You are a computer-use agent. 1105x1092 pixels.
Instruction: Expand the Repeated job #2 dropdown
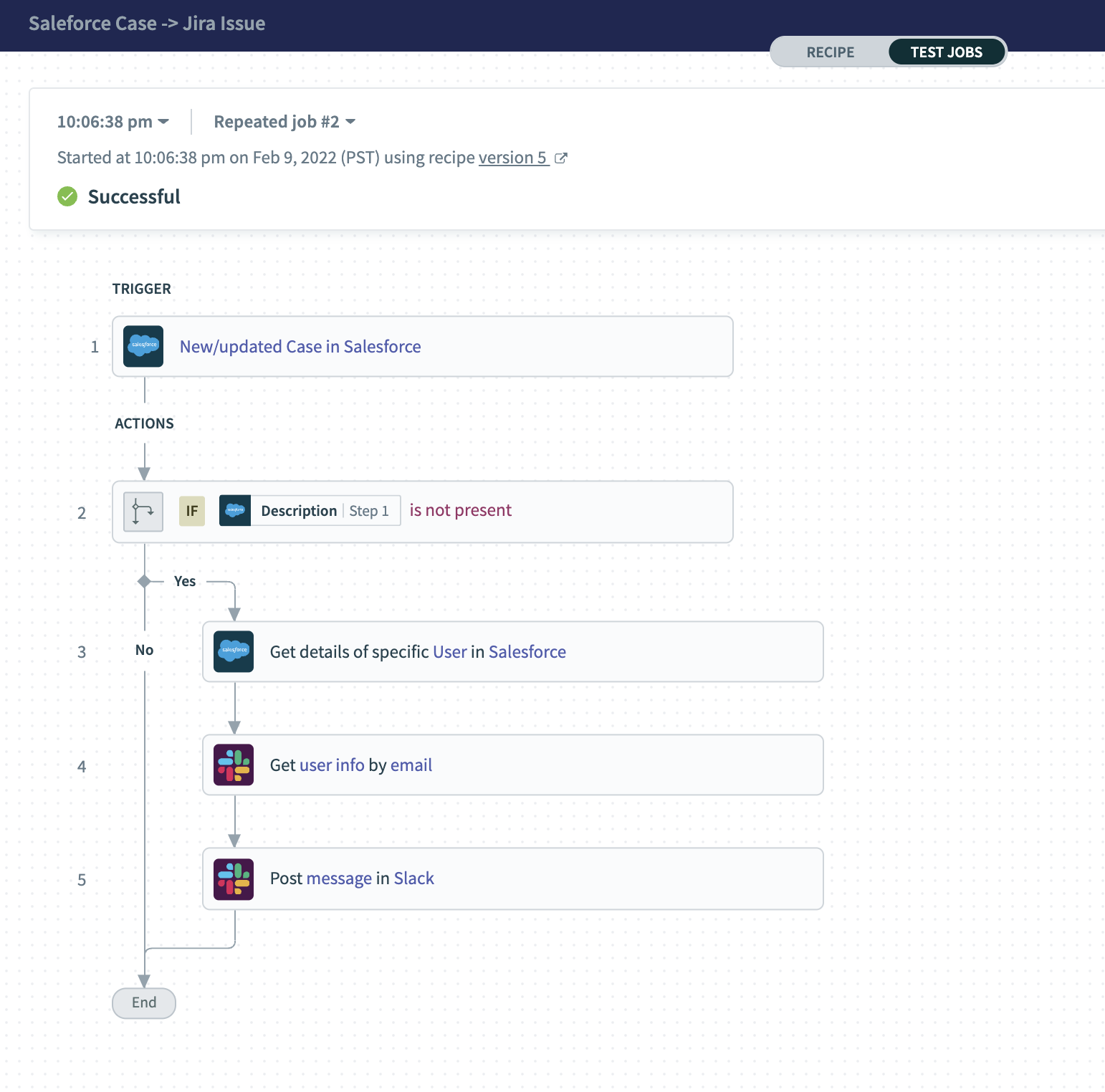point(284,122)
